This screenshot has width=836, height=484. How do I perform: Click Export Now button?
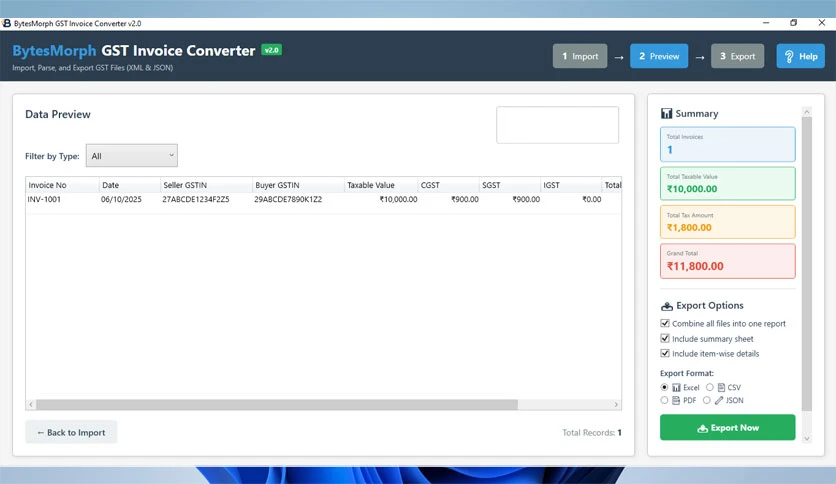(727, 427)
